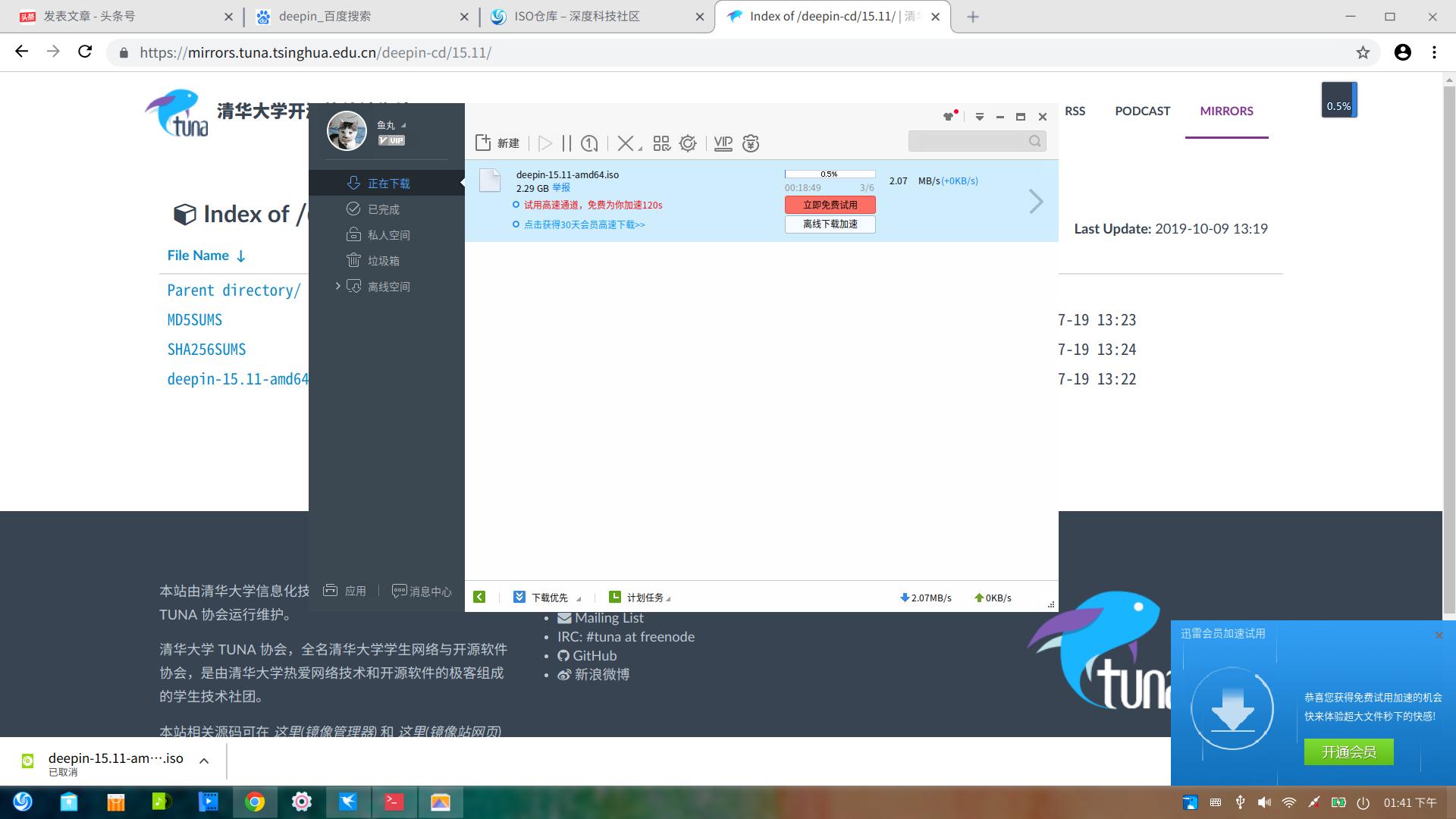This screenshot has width=1456, height=819.
Task: Open the QR code download scanner
Action: pyautogui.click(x=661, y=143)
